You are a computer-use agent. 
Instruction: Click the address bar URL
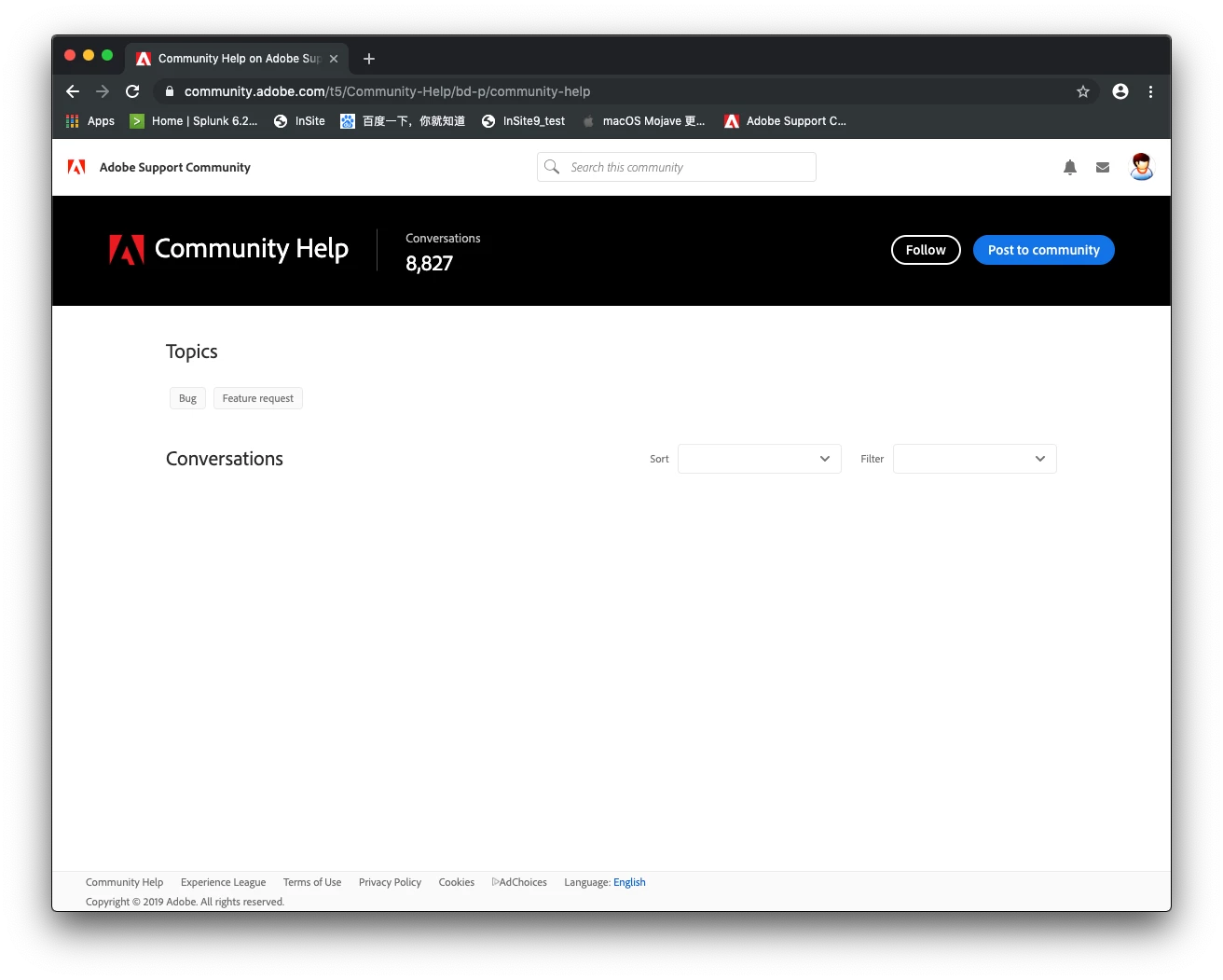[387, 91]
